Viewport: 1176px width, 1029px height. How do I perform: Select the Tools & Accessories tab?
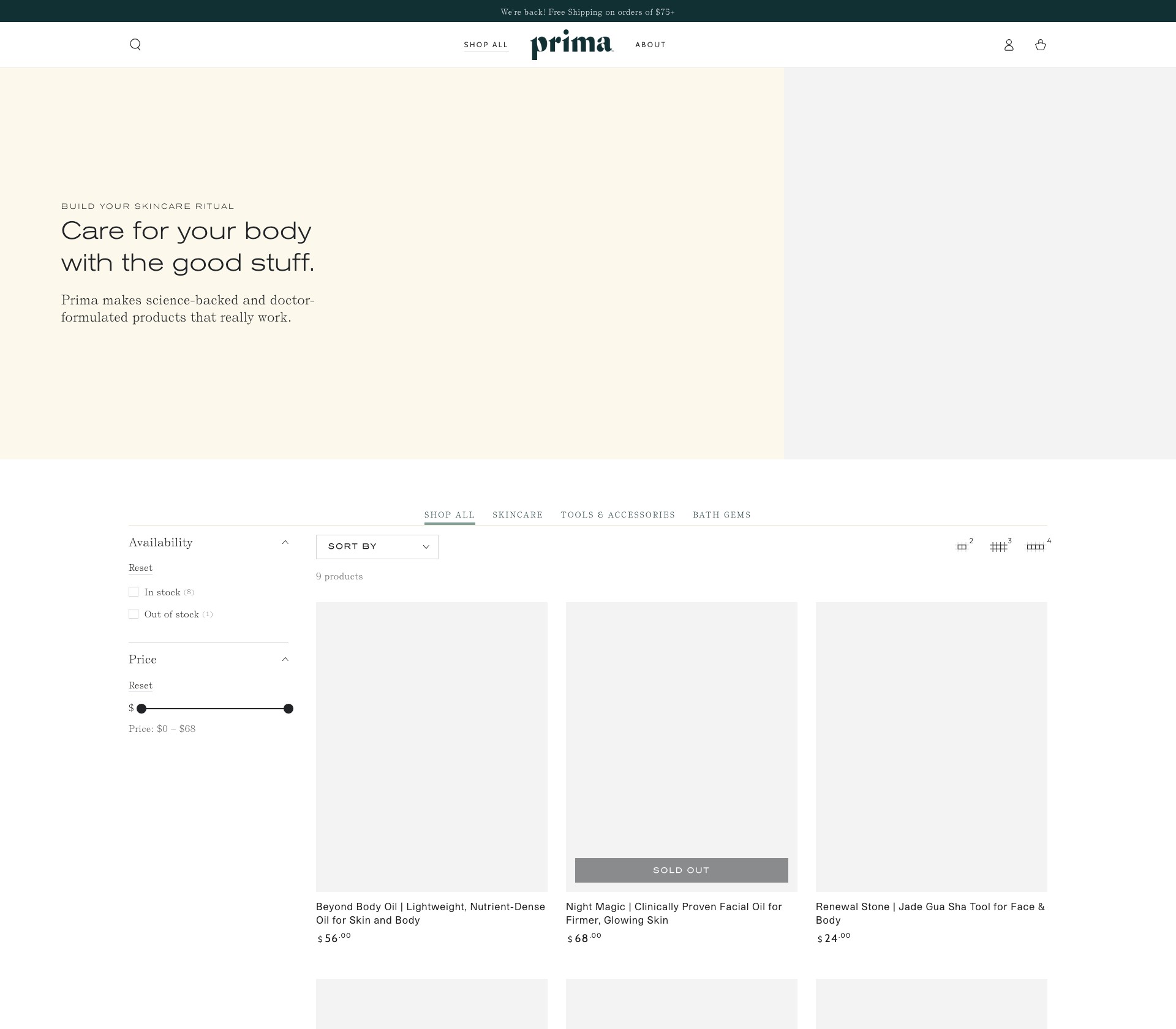[x=617, y=515]
